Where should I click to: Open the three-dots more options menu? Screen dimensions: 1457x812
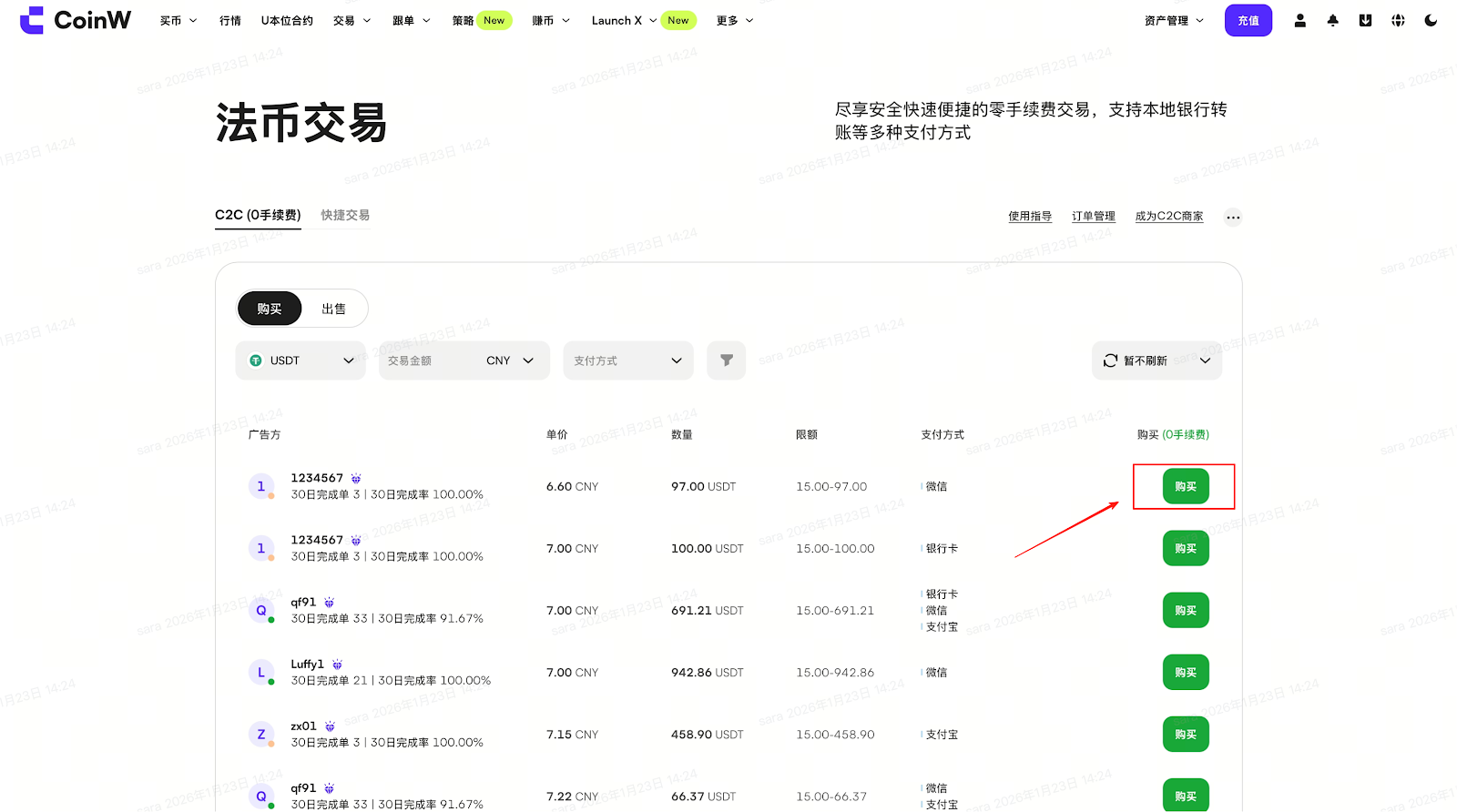1232,217
